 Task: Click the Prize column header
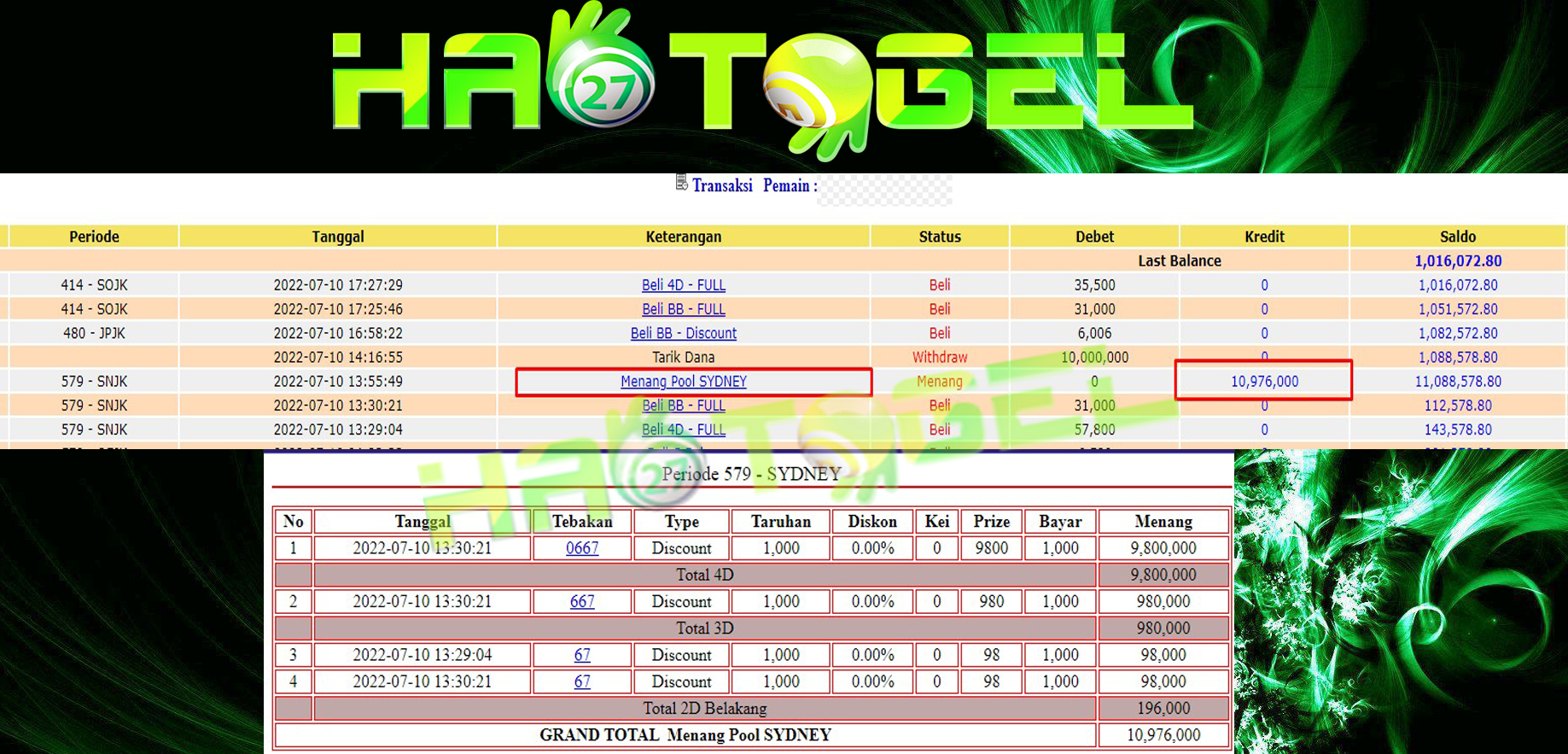coord(991,522)
